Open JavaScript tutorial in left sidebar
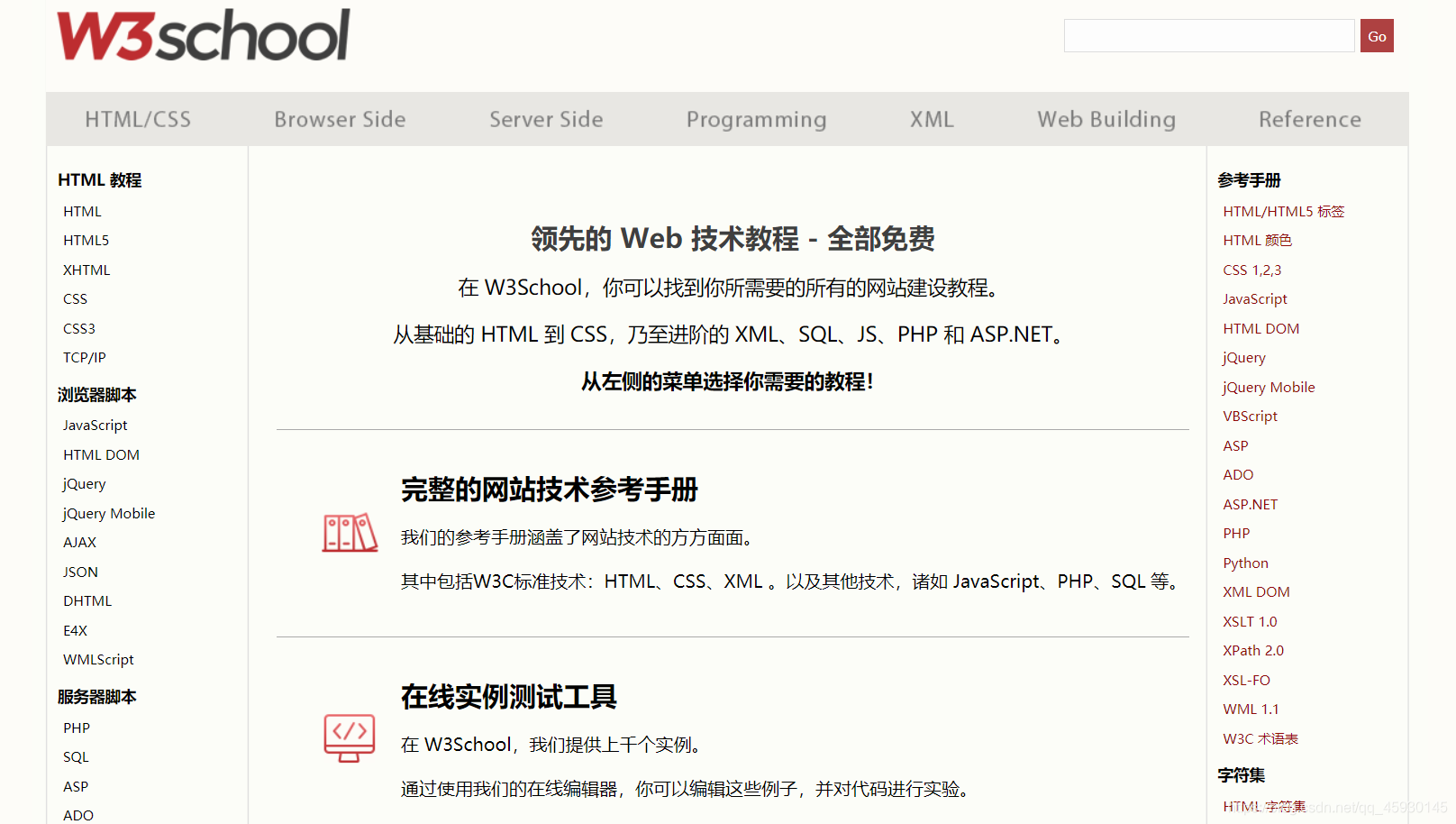Viewport: 1456px width, 824px height. coord(95,426)
